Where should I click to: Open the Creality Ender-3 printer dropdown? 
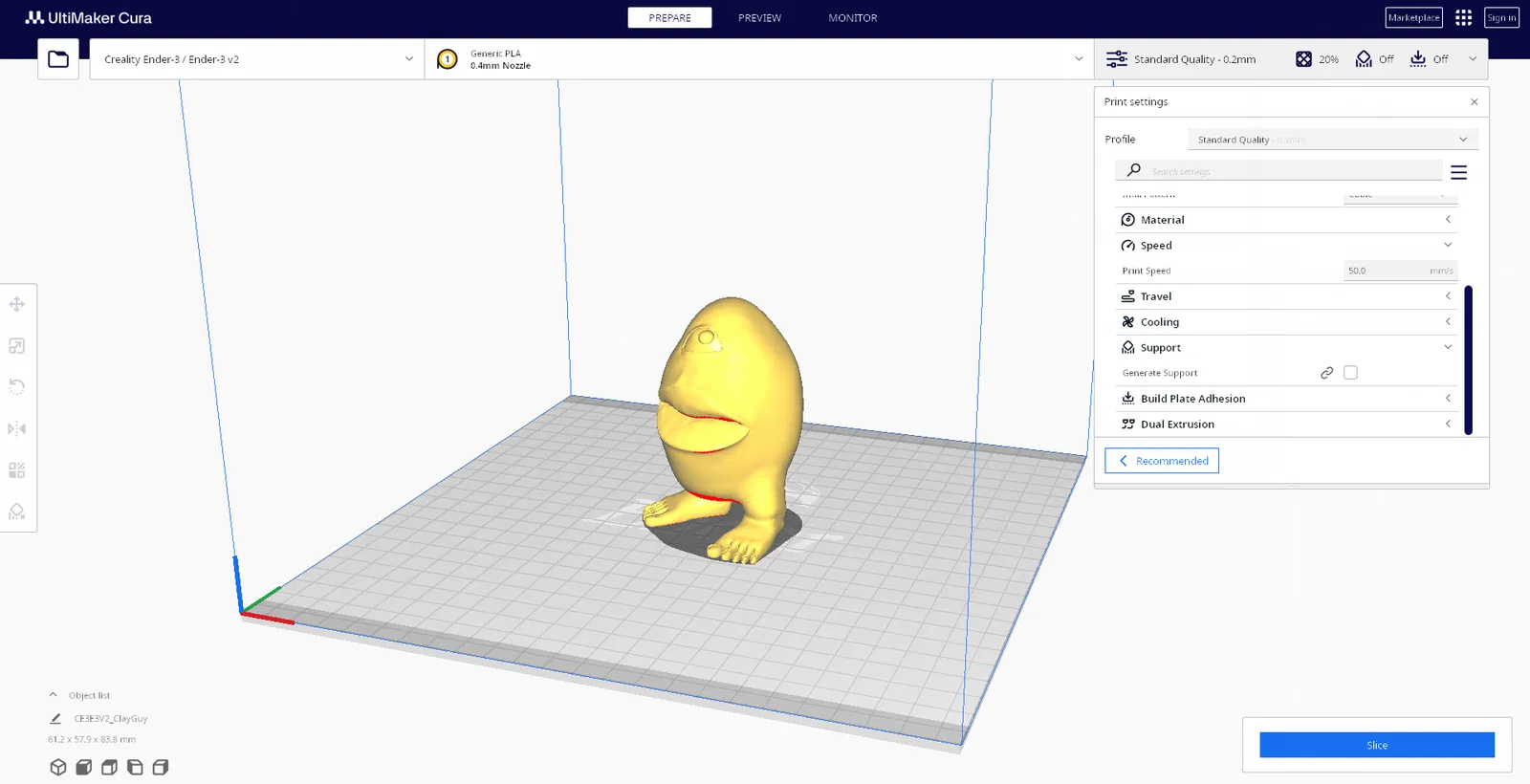(257, 59)
